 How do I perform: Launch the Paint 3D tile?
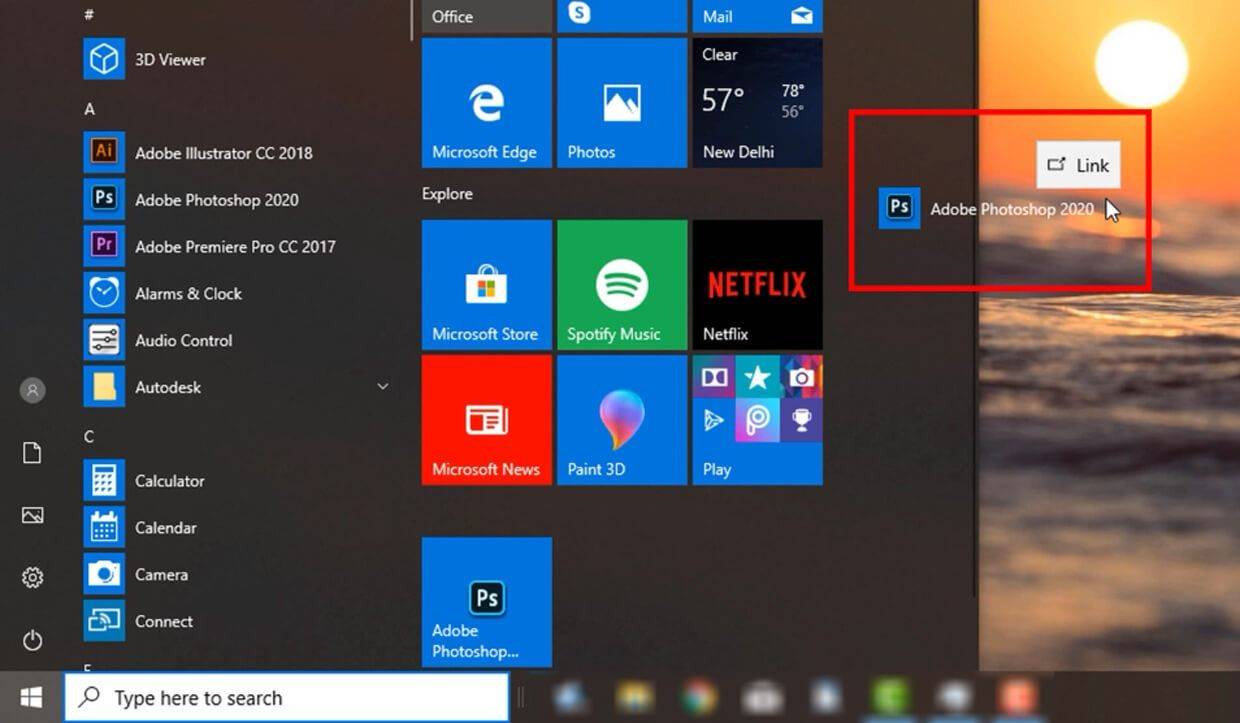pos(622,420)
